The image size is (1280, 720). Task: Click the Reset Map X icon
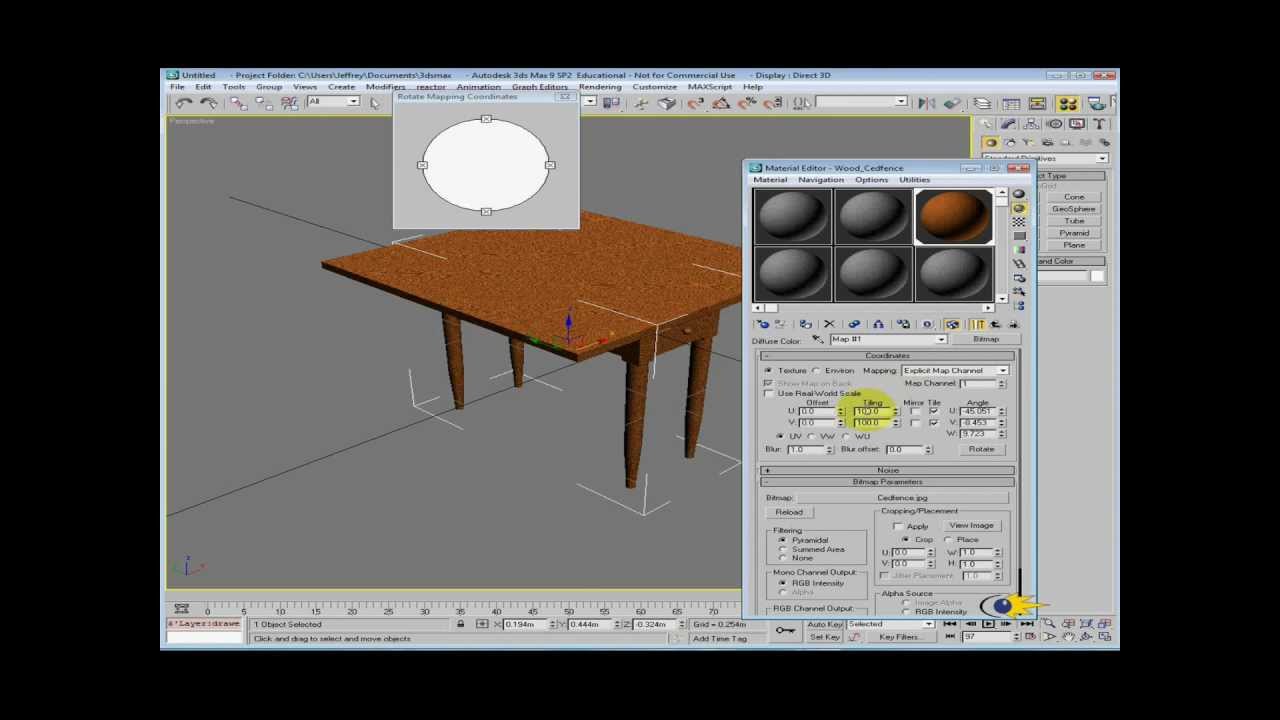click(829, 324)
